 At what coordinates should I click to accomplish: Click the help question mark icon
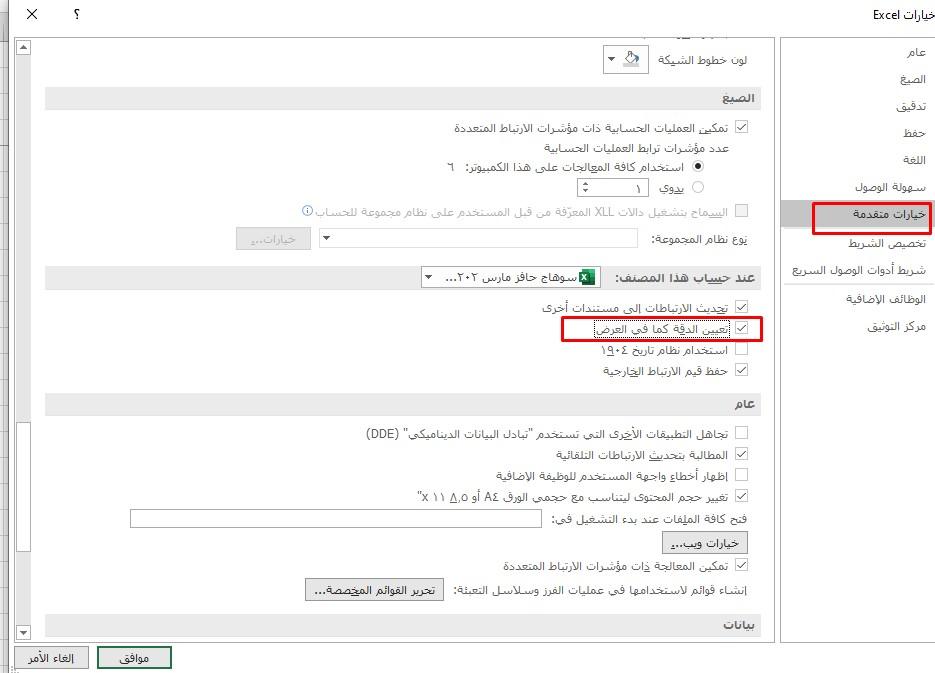point(77,14)
